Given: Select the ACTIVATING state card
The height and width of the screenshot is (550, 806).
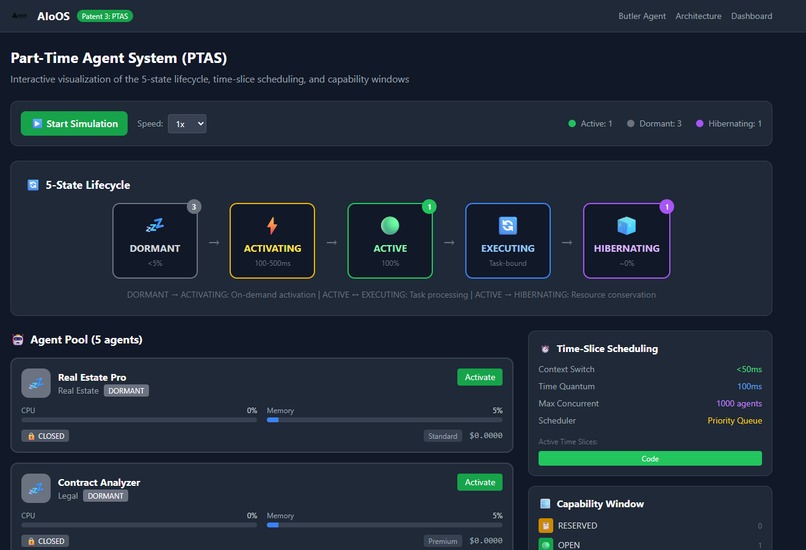Looking at the screenshot, I should pos(272,241).
